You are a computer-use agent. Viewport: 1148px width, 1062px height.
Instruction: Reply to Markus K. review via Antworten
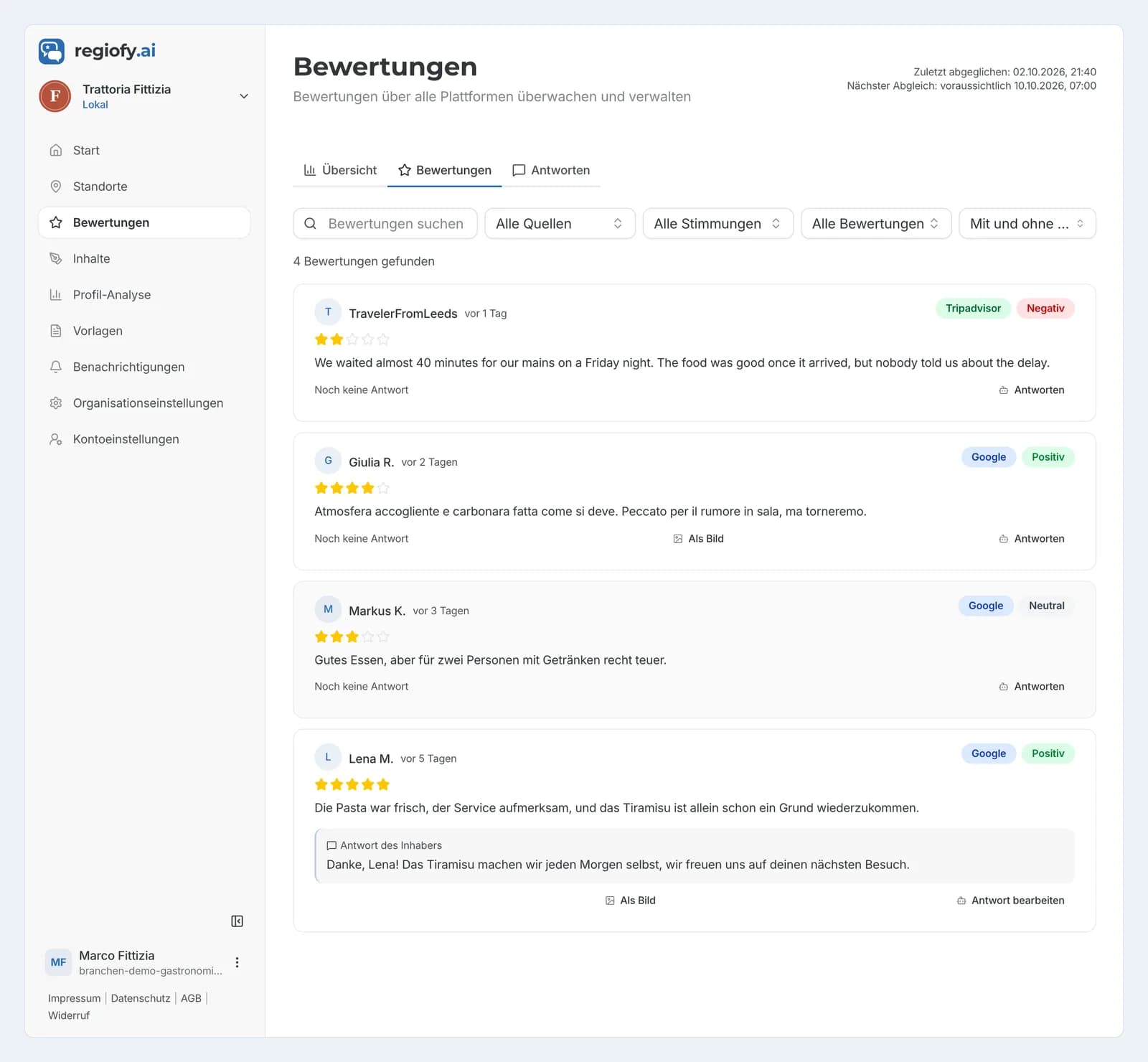click(1032, 687)
